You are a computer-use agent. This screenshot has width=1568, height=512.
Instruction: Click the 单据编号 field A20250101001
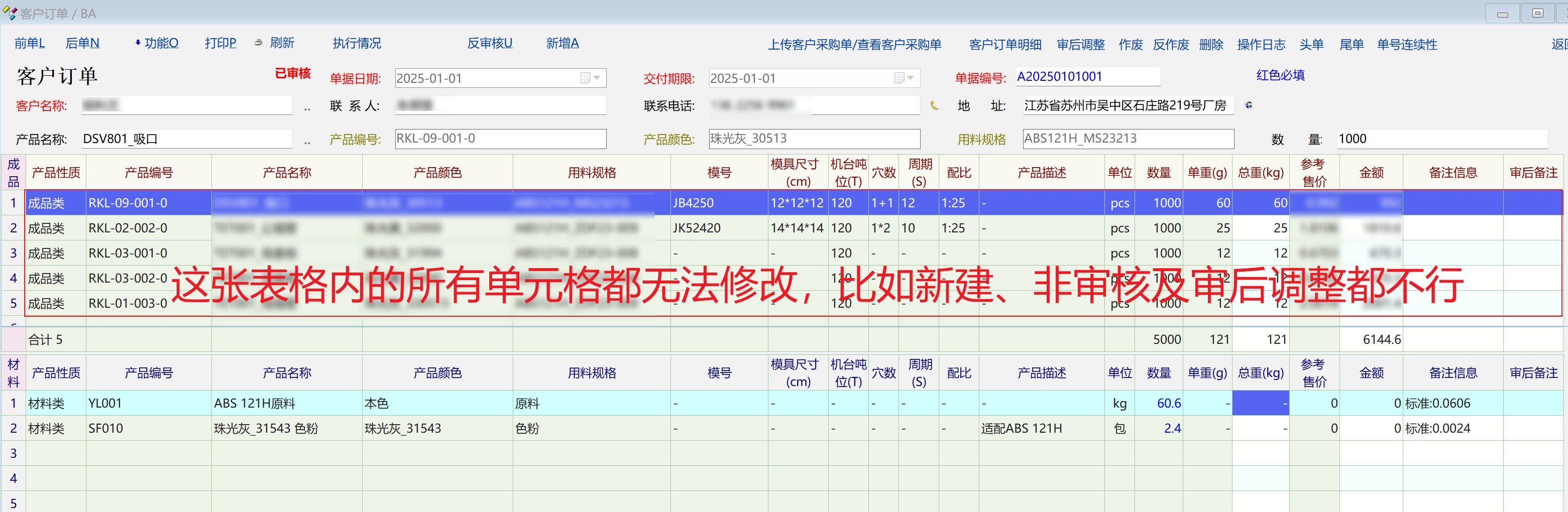pyautogui.click(x=1086, y=77)
